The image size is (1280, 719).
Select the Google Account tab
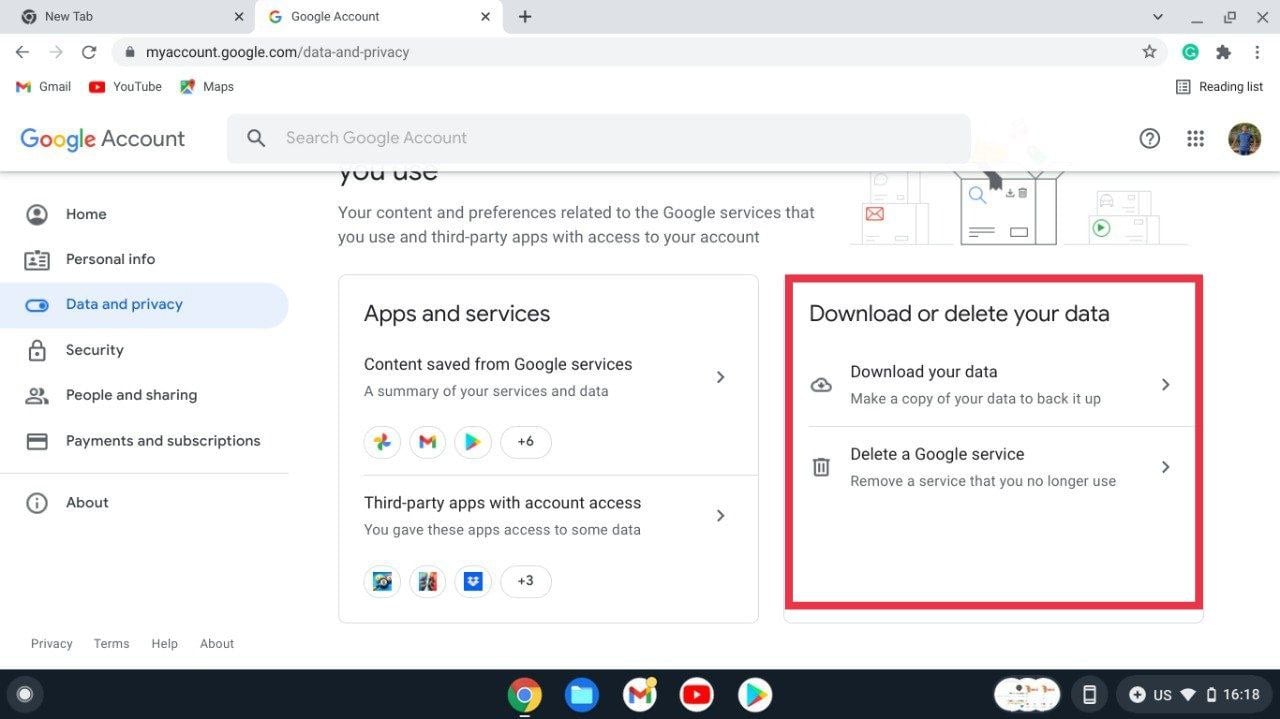click(380, 17)
